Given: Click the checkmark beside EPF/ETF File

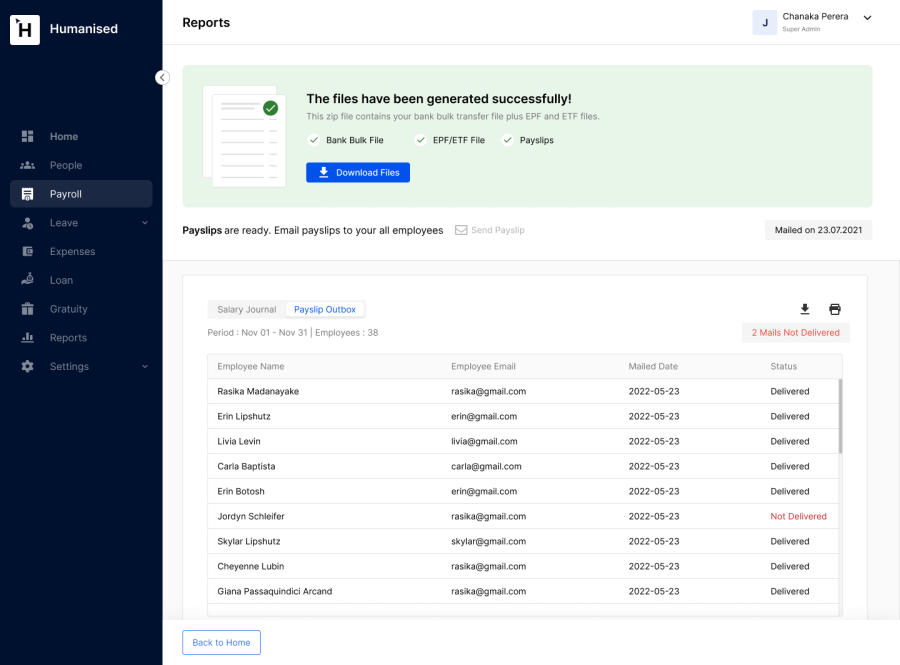Looking at the screenshot, I should click(x=421, y=140).
